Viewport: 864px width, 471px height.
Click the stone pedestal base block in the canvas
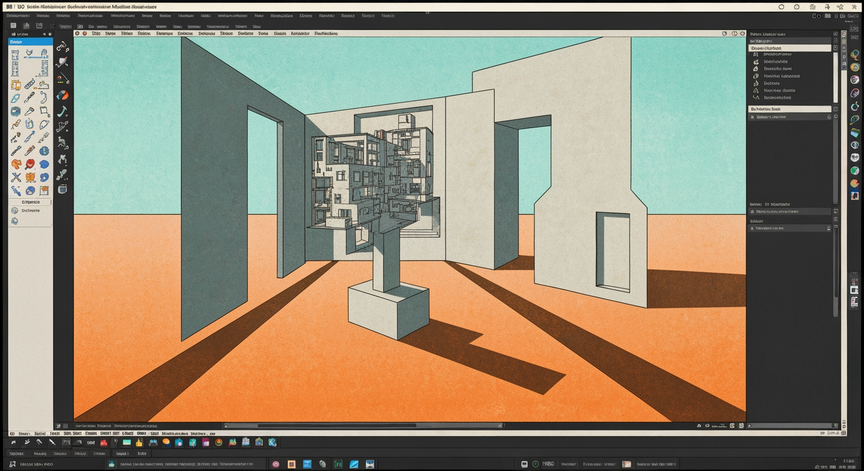[388, 310]
